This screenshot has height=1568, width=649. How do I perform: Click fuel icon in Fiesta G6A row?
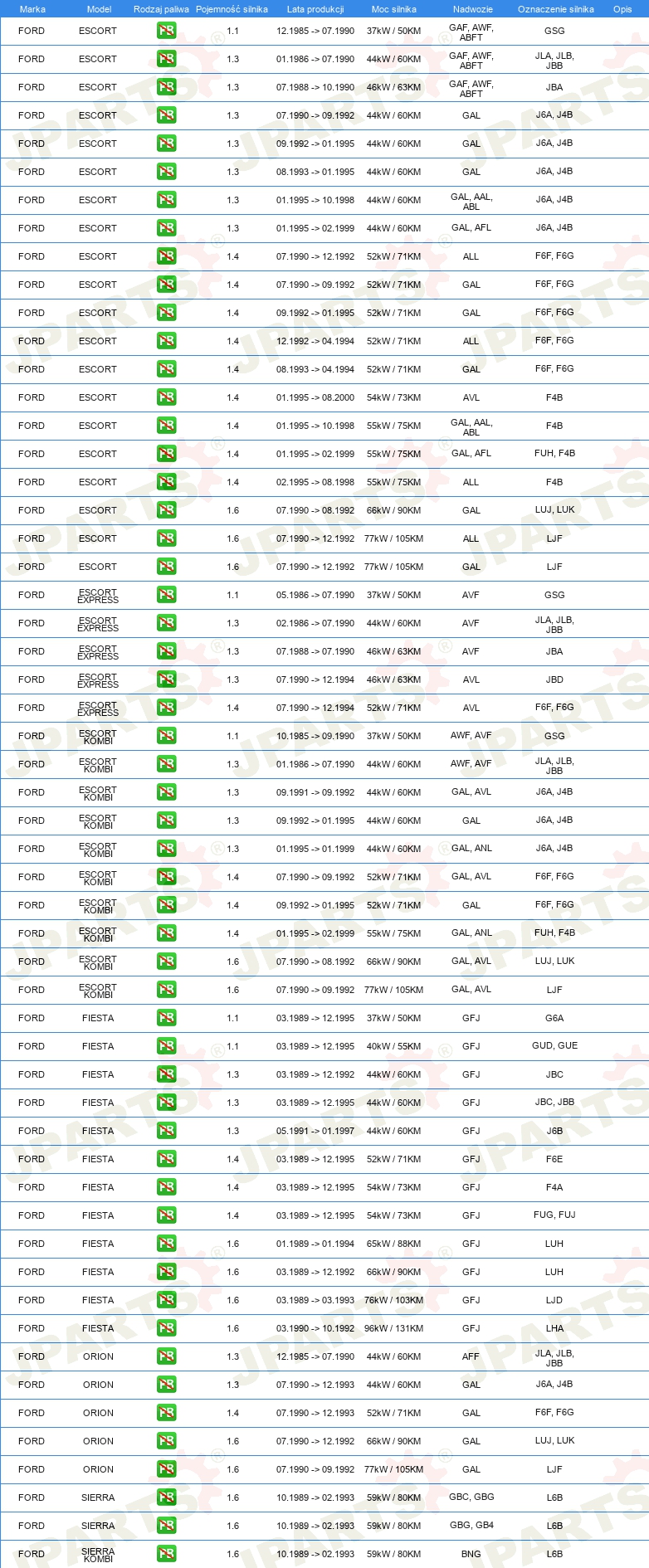166,1018
